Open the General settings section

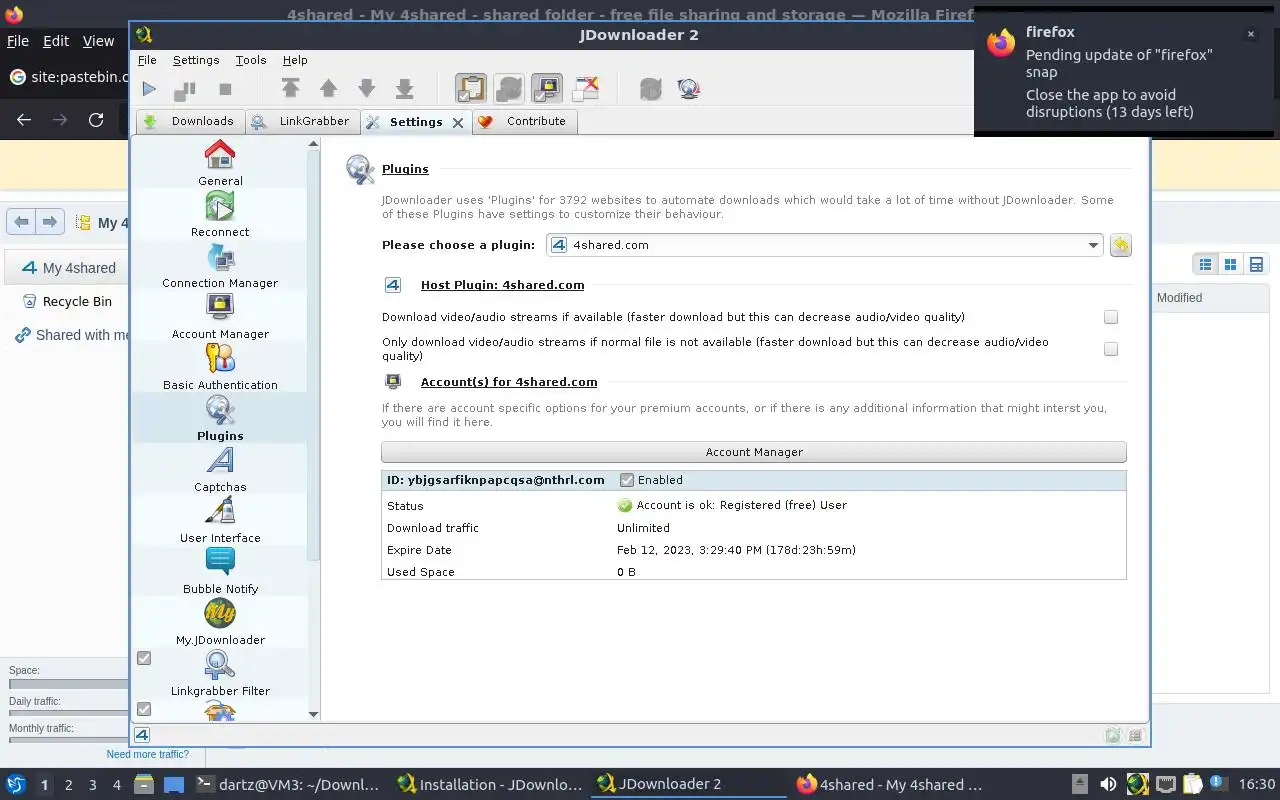click(220, 163)
